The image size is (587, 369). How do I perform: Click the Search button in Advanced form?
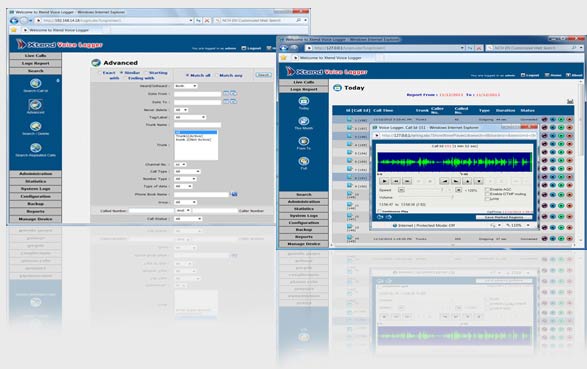pos(263,75)
